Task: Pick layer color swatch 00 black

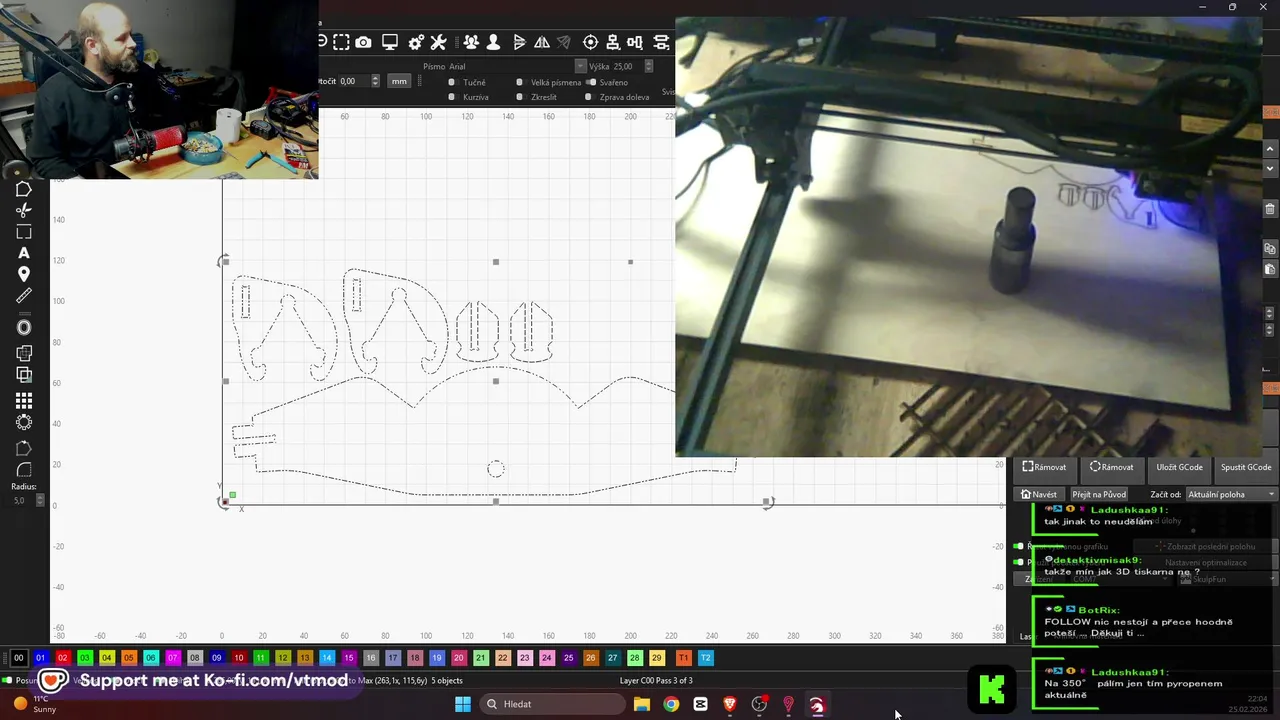Action: tap(18, 658)
